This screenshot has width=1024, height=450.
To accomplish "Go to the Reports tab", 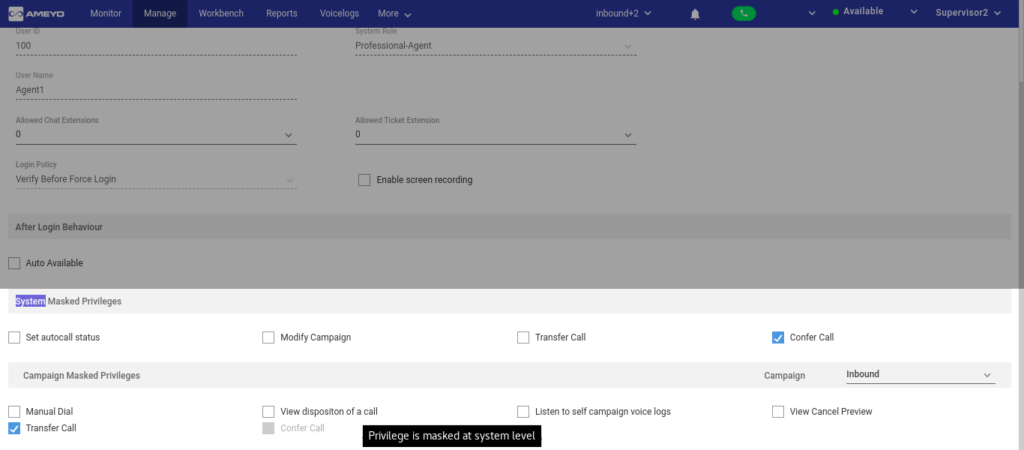I will pyautogui.click(x=282, y=13).
